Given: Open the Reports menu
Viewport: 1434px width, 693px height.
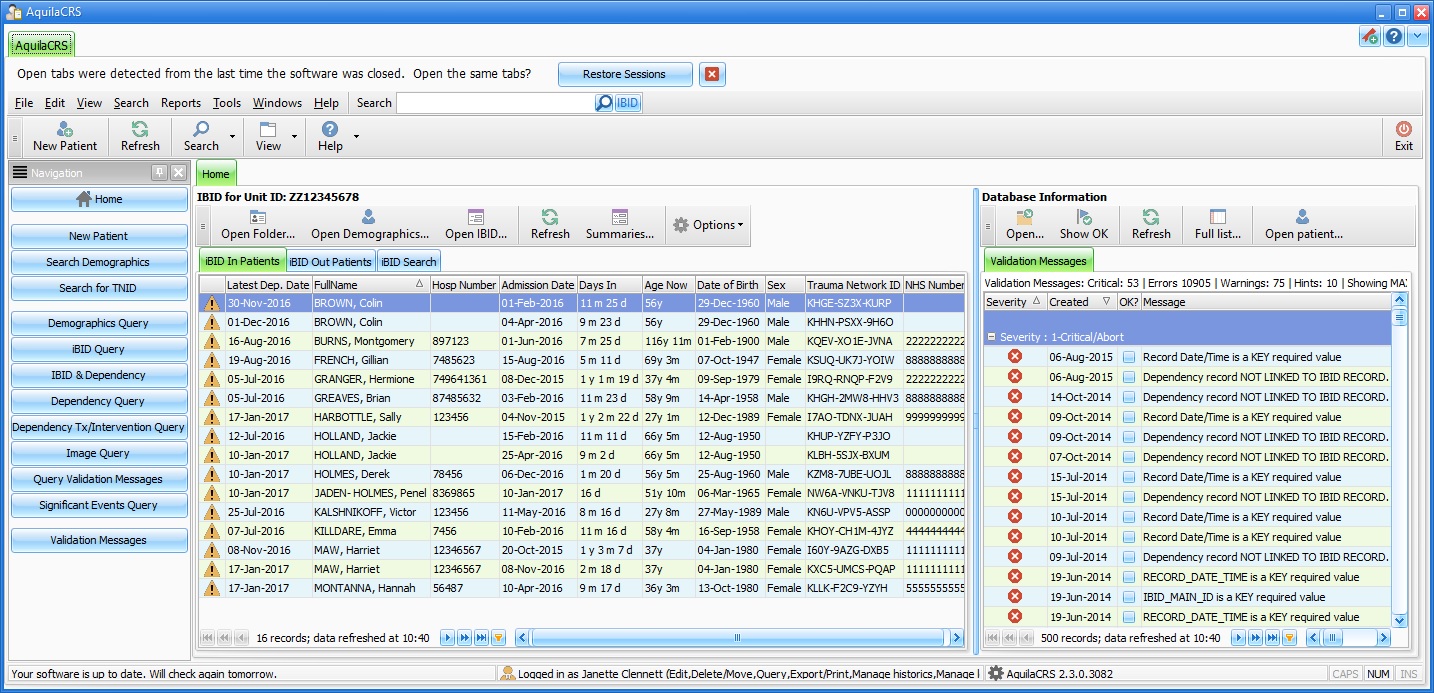Looking at the screenshot, I should tap(180, 103).
